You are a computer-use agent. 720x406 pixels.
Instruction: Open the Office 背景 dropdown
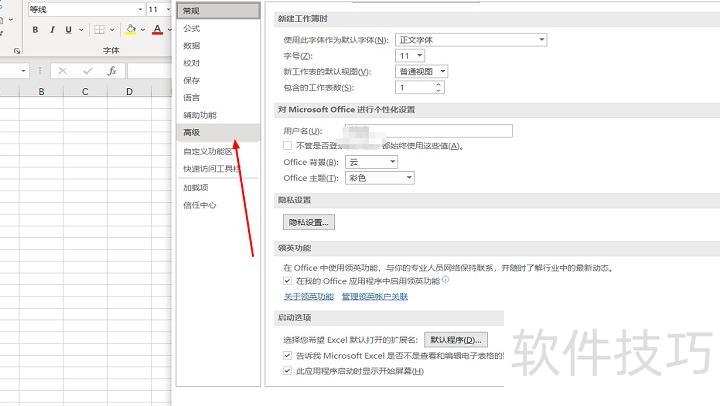371,162
